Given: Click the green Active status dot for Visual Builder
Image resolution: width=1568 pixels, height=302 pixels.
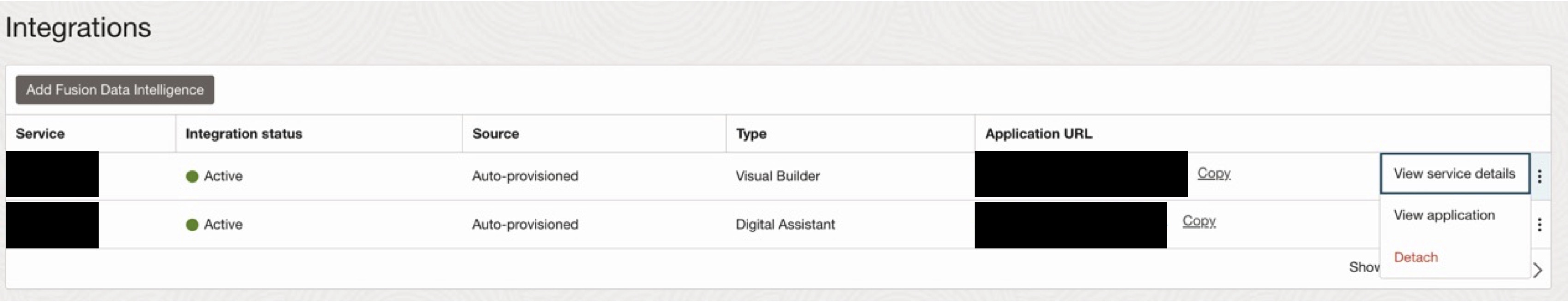Looking at the screenshot, I should click(x=193, y=176).
